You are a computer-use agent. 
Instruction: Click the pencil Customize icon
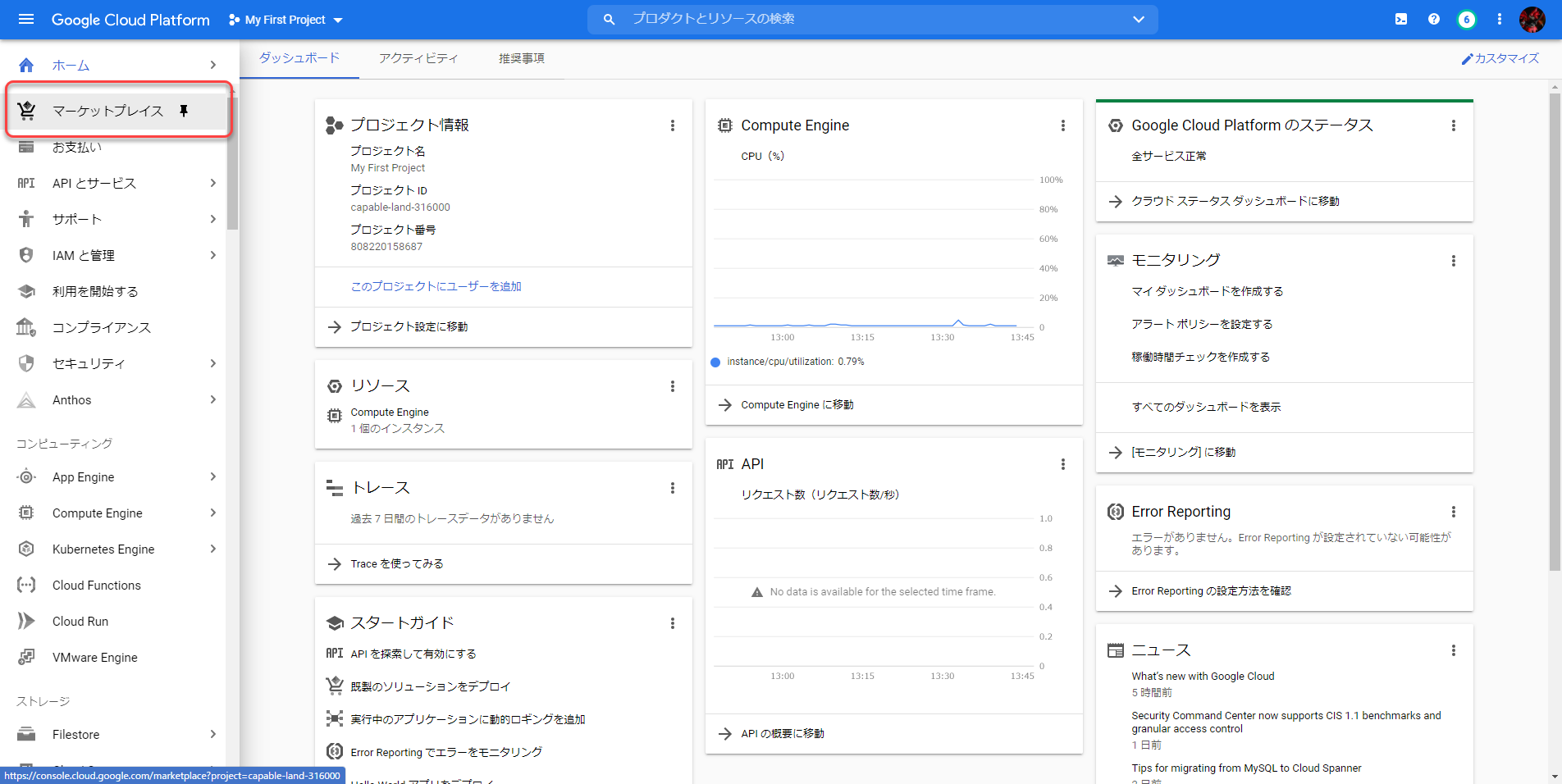click(x=1467, y=59)
